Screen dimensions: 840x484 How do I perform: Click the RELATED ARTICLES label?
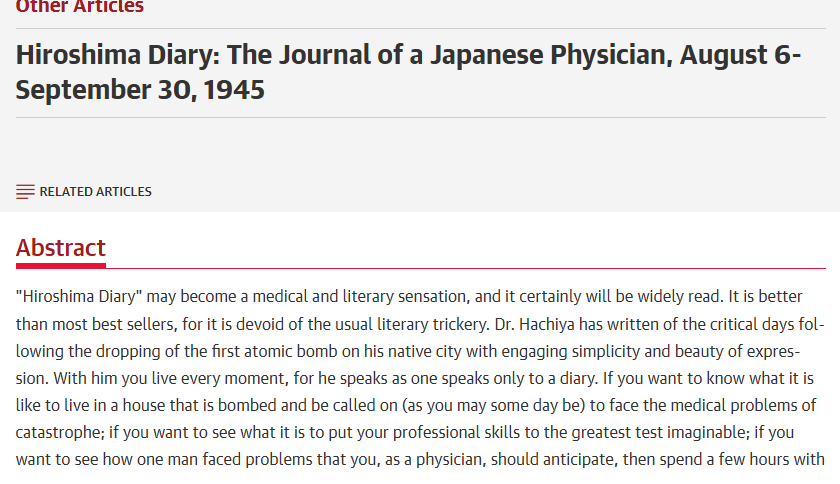[95, 192]
